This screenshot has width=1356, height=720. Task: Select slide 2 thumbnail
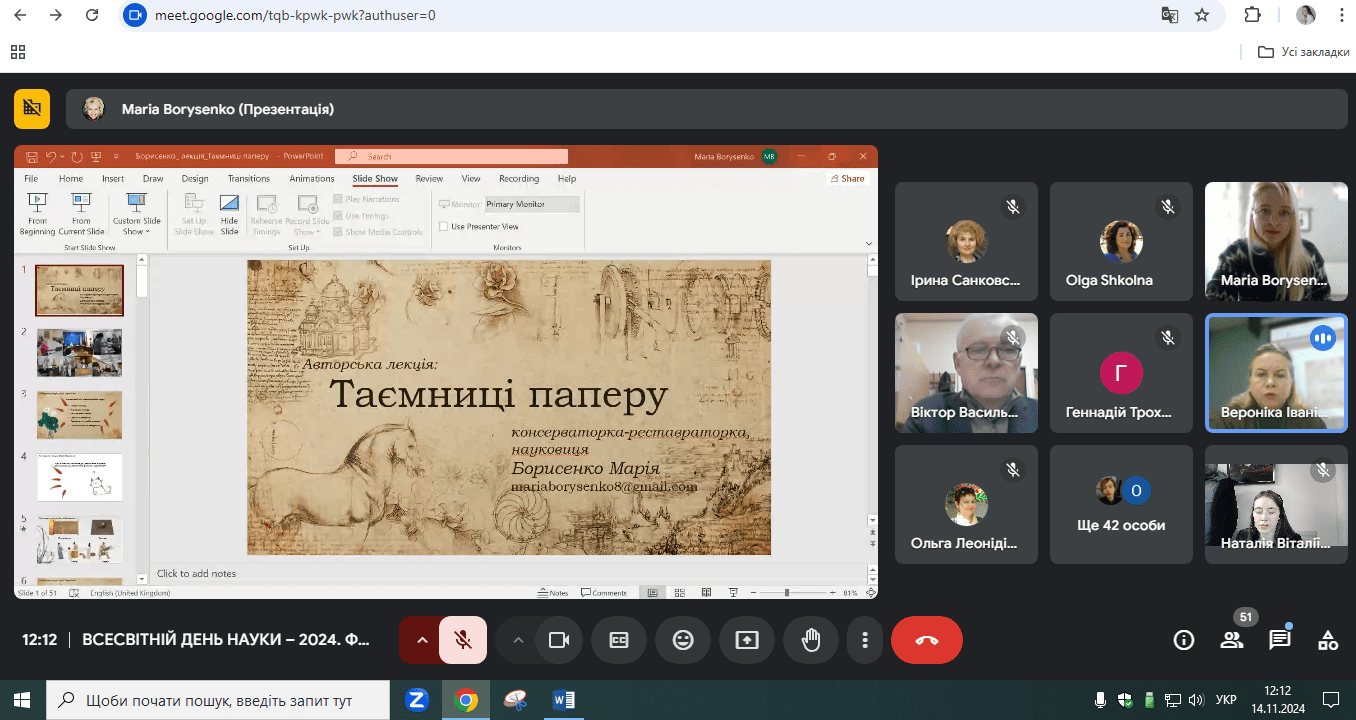[79, 352]
